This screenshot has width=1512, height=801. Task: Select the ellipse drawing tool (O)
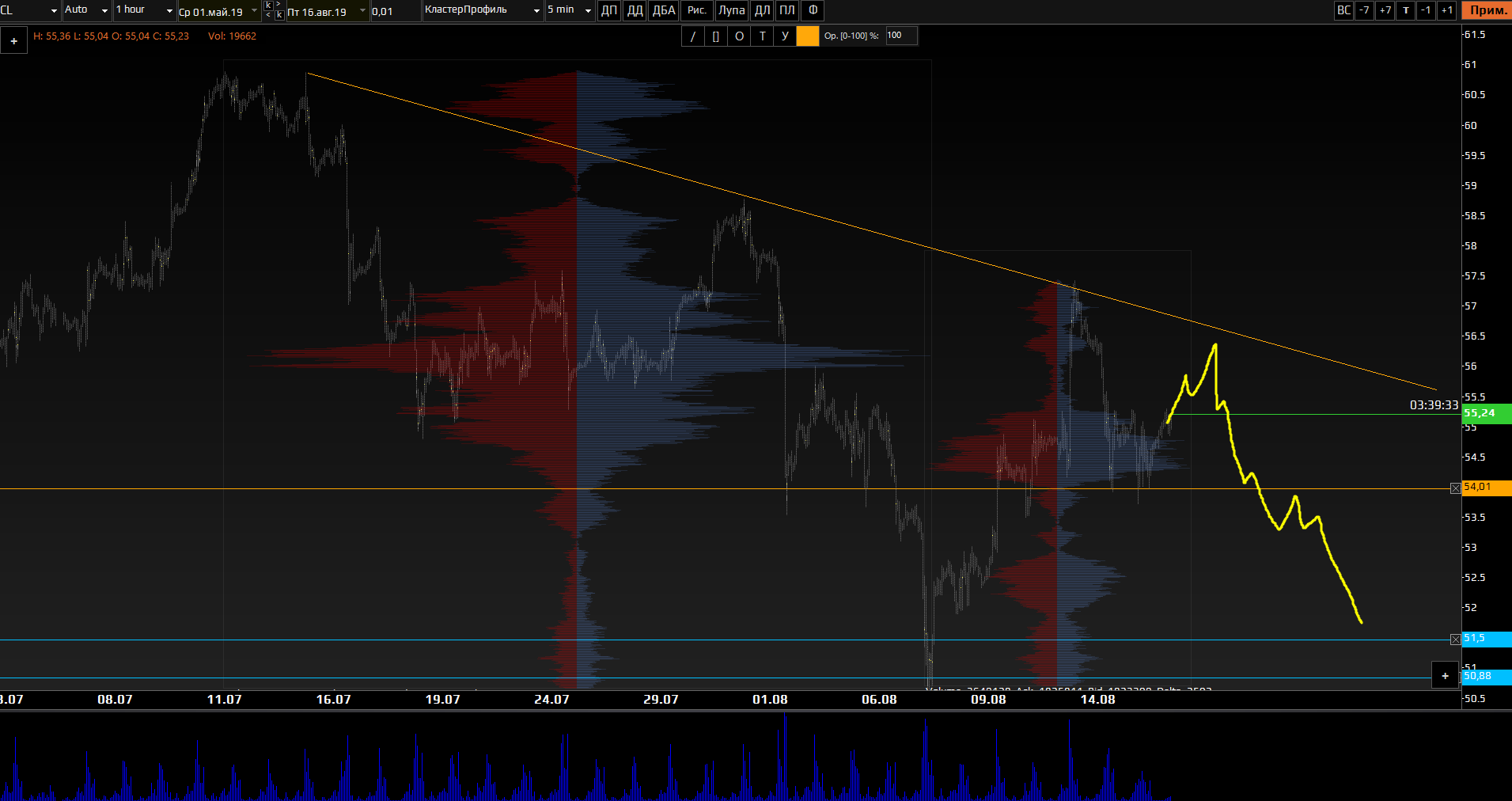[x=739, y=36]
